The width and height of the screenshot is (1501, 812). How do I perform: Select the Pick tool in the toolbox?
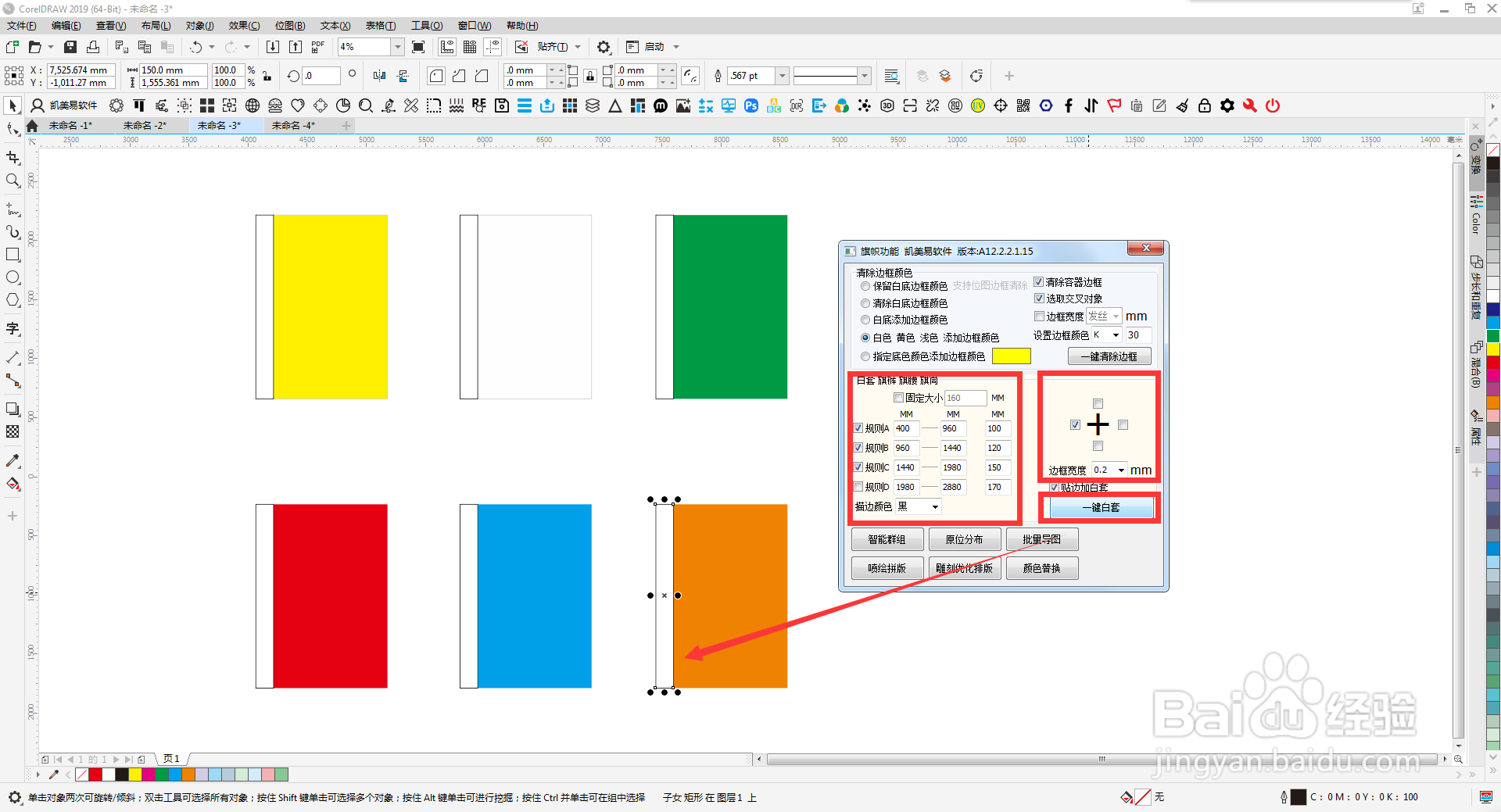13,106
